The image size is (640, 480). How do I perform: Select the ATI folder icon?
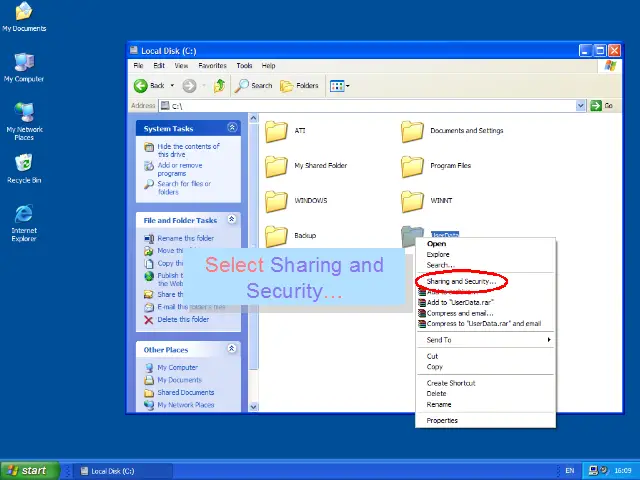pyautogui.click(x=276, y=131)
